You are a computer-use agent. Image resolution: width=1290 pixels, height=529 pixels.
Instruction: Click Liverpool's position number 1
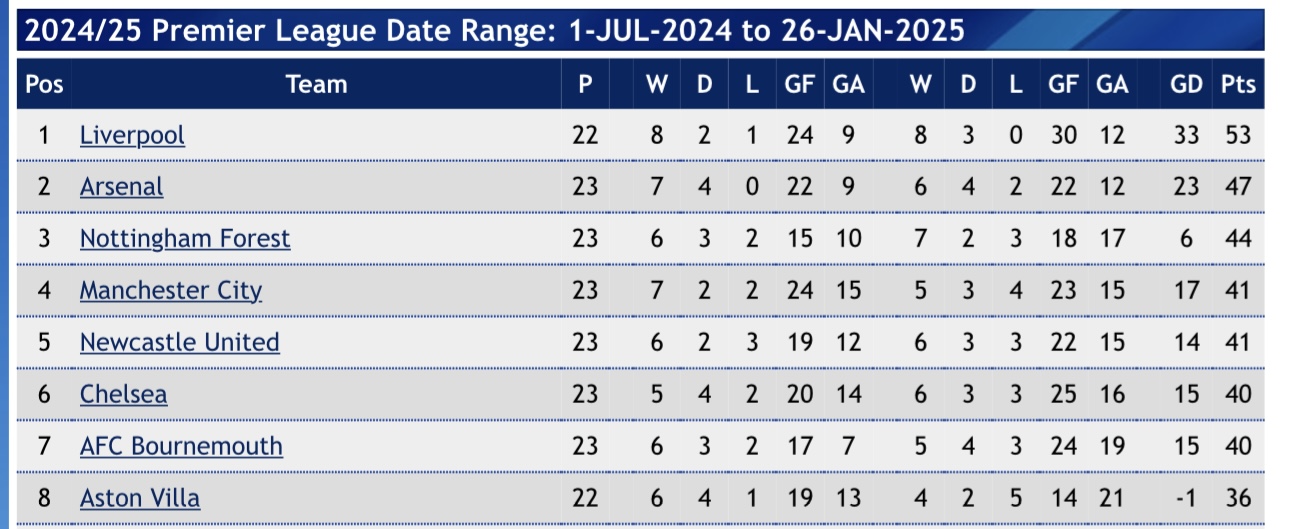(x=44, y=134)
